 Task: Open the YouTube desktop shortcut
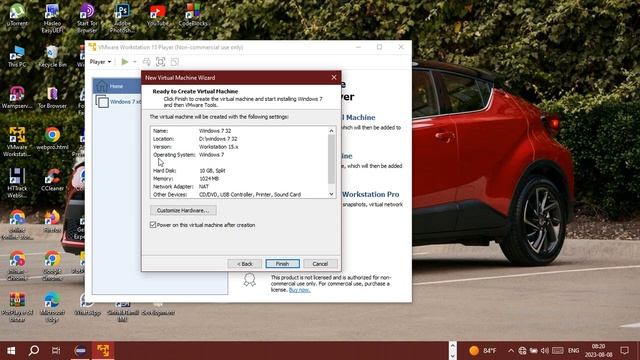pos(158,15)
